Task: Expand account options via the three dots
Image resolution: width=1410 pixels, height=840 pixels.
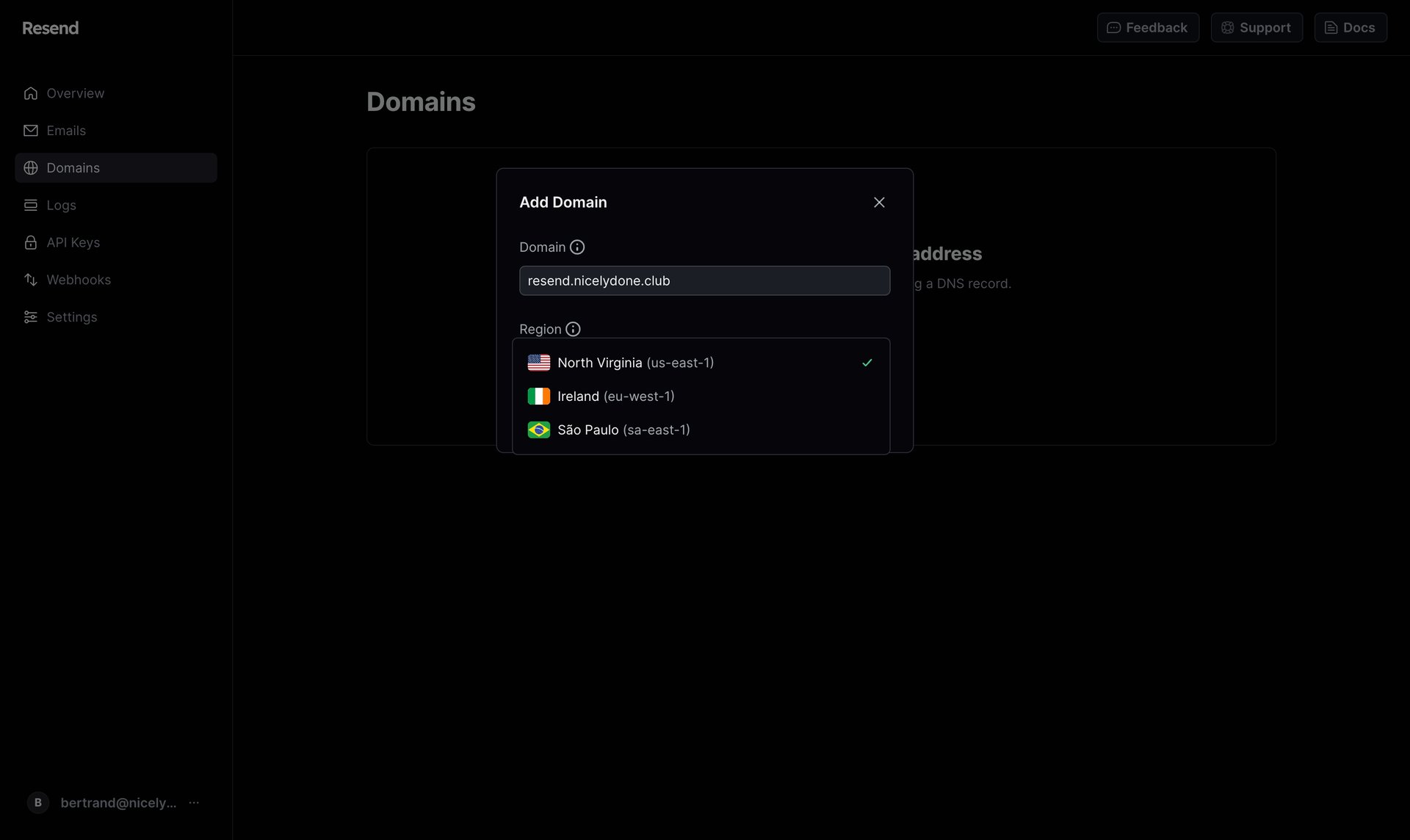Action: [x=193, y=803]
